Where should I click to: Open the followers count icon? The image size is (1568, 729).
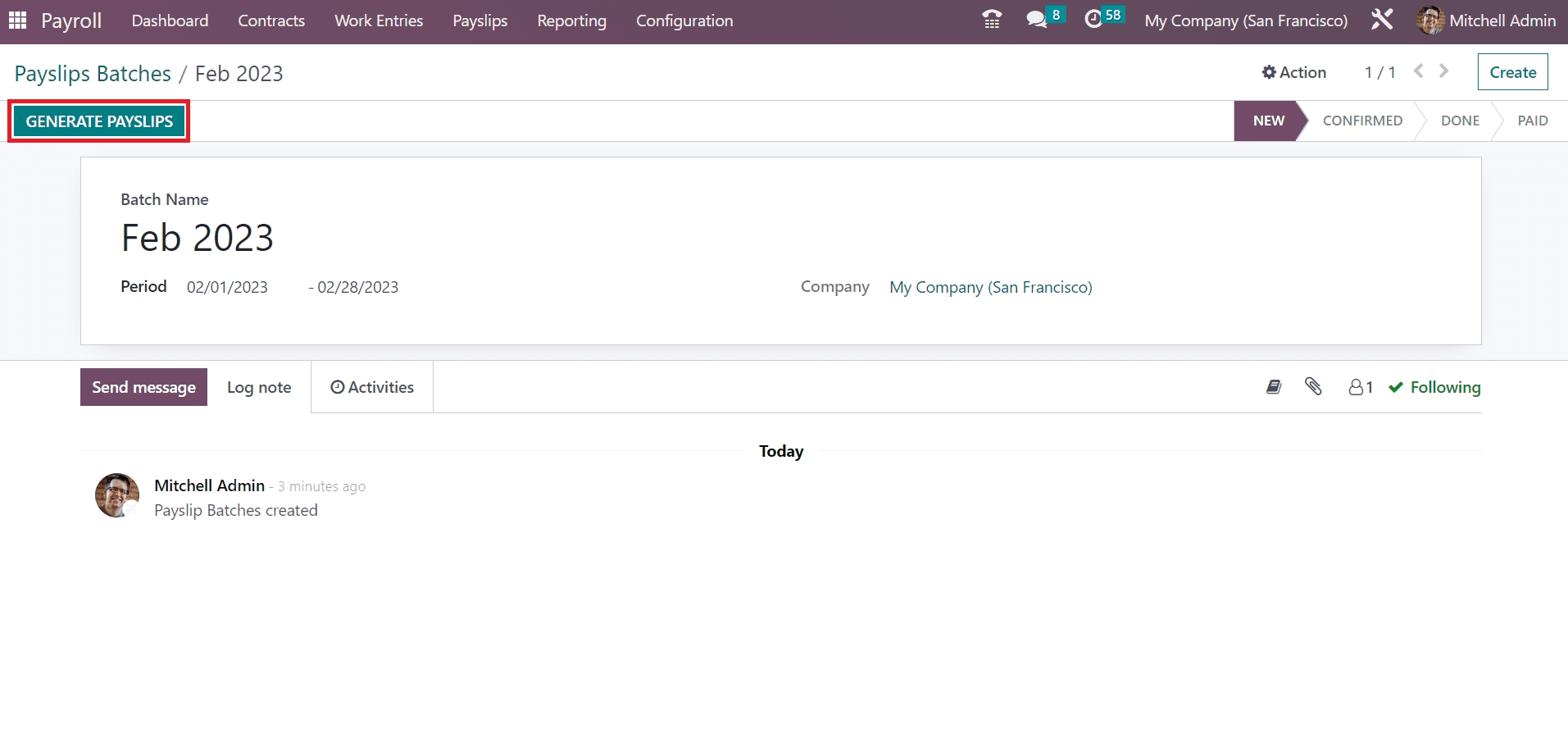coord(1361,387)
